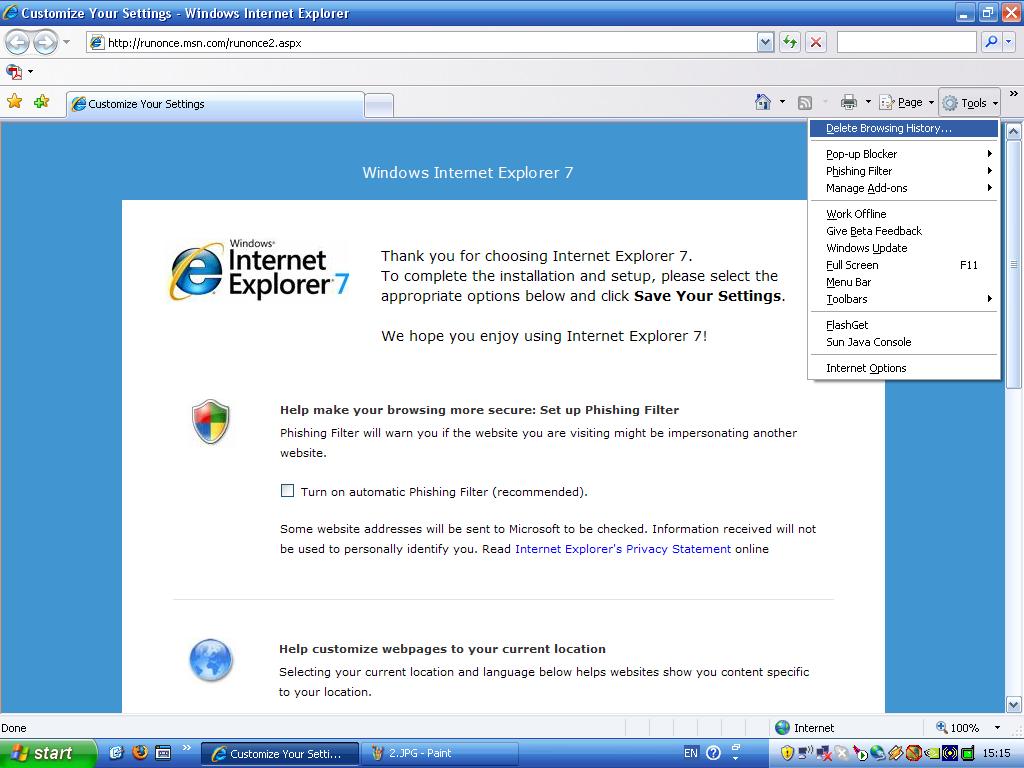The width and height of the screenshot is (1024, 768).
Task: Go back with the Back arrow button
Action: (18, 42)
